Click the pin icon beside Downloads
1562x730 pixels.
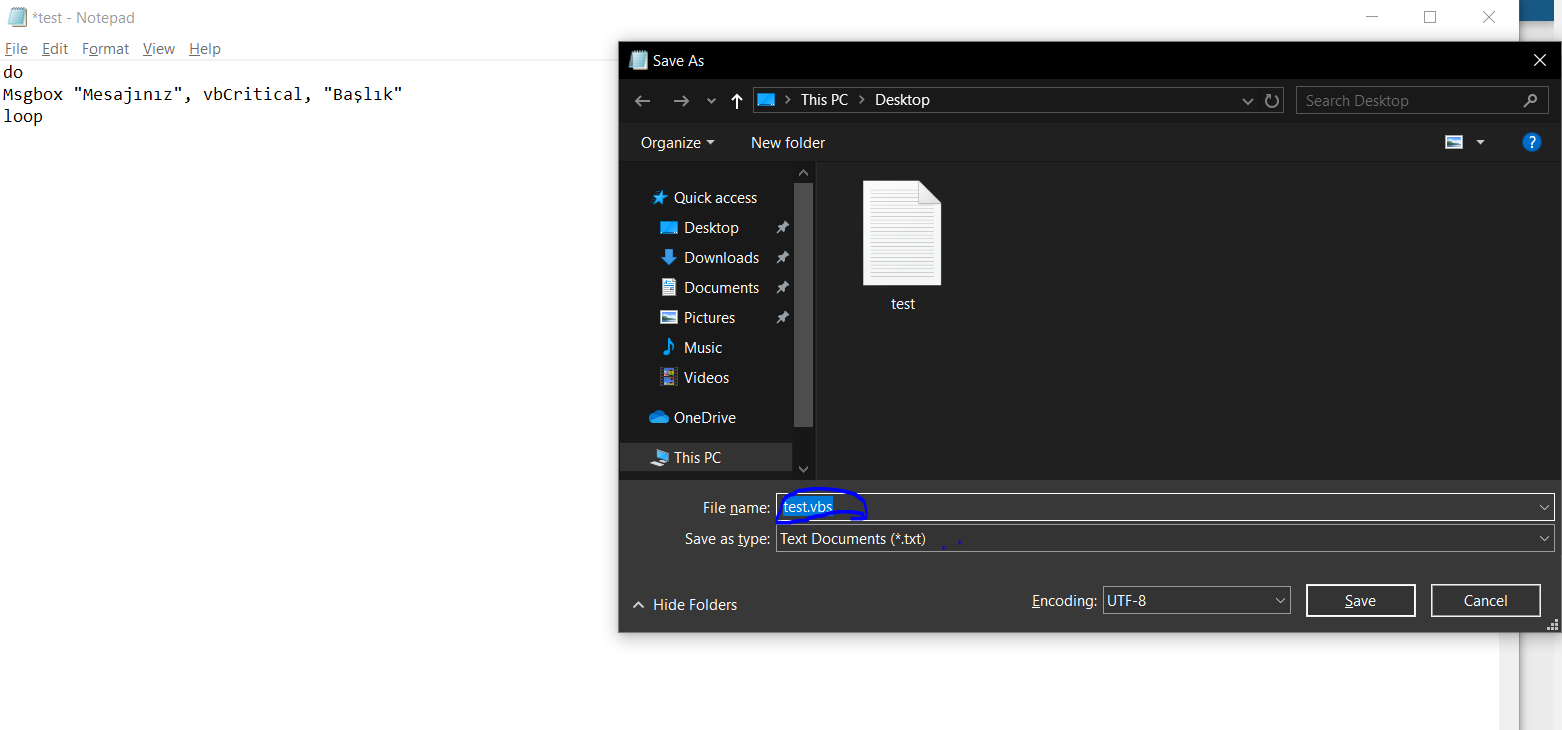point(782,258)
